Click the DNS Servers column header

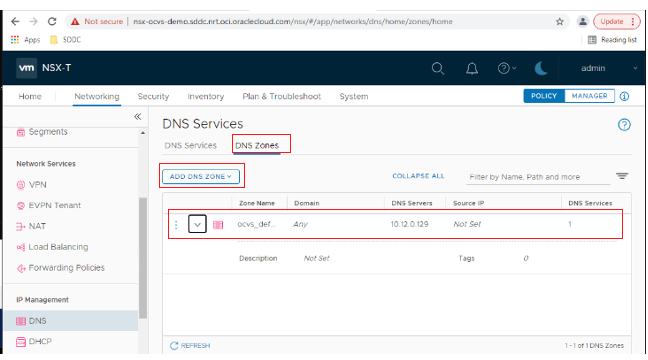[x=412, y=203]
